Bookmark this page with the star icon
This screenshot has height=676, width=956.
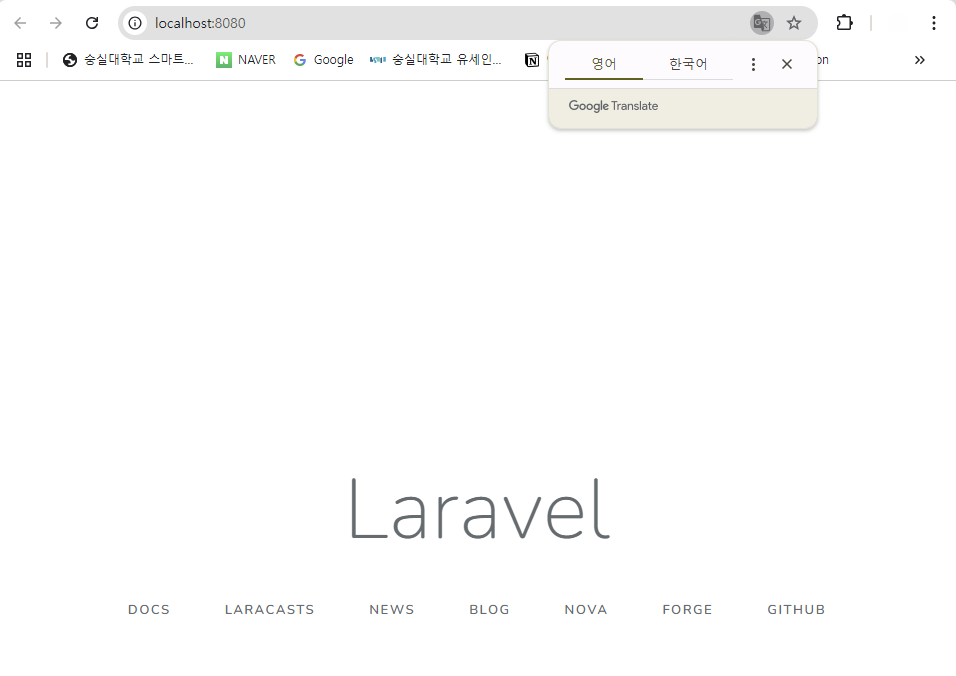pyautogui.click(x=794, y=23)
